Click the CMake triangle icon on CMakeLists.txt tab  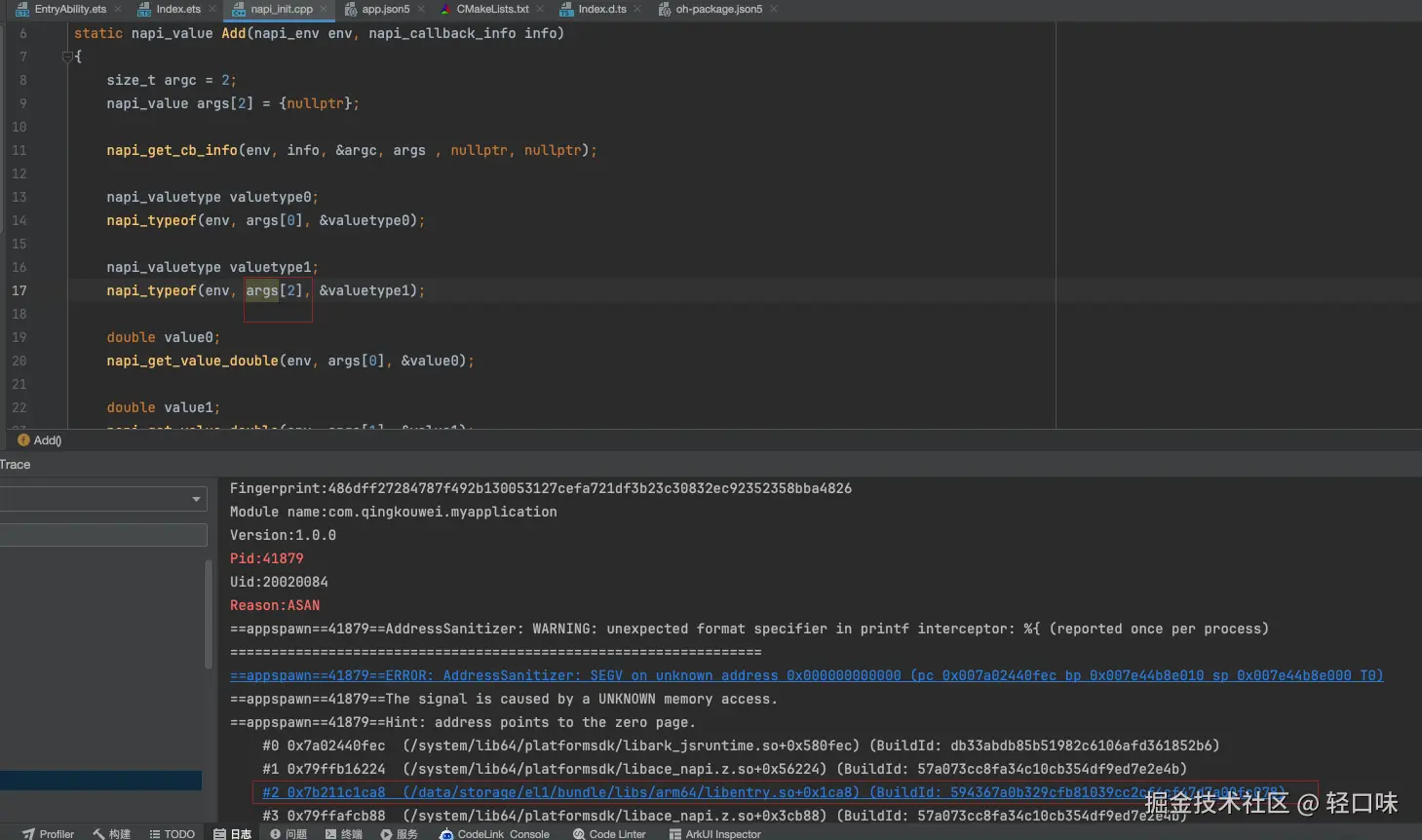[445, 9]
